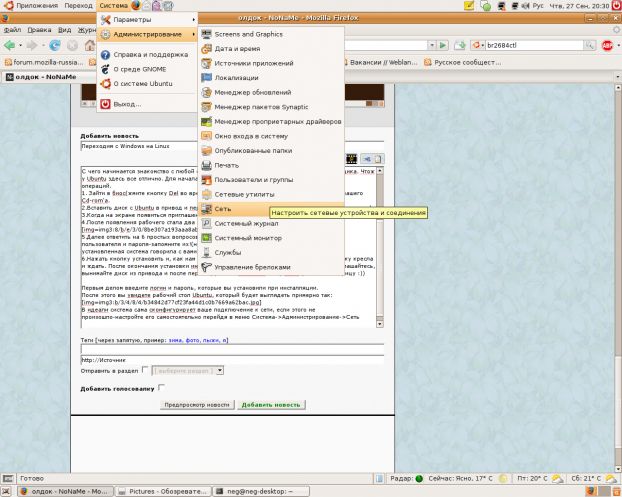The image size is (622, 497).
Task: Click the Рус keyboard layout indicator
Action: [x=537, y=6]
